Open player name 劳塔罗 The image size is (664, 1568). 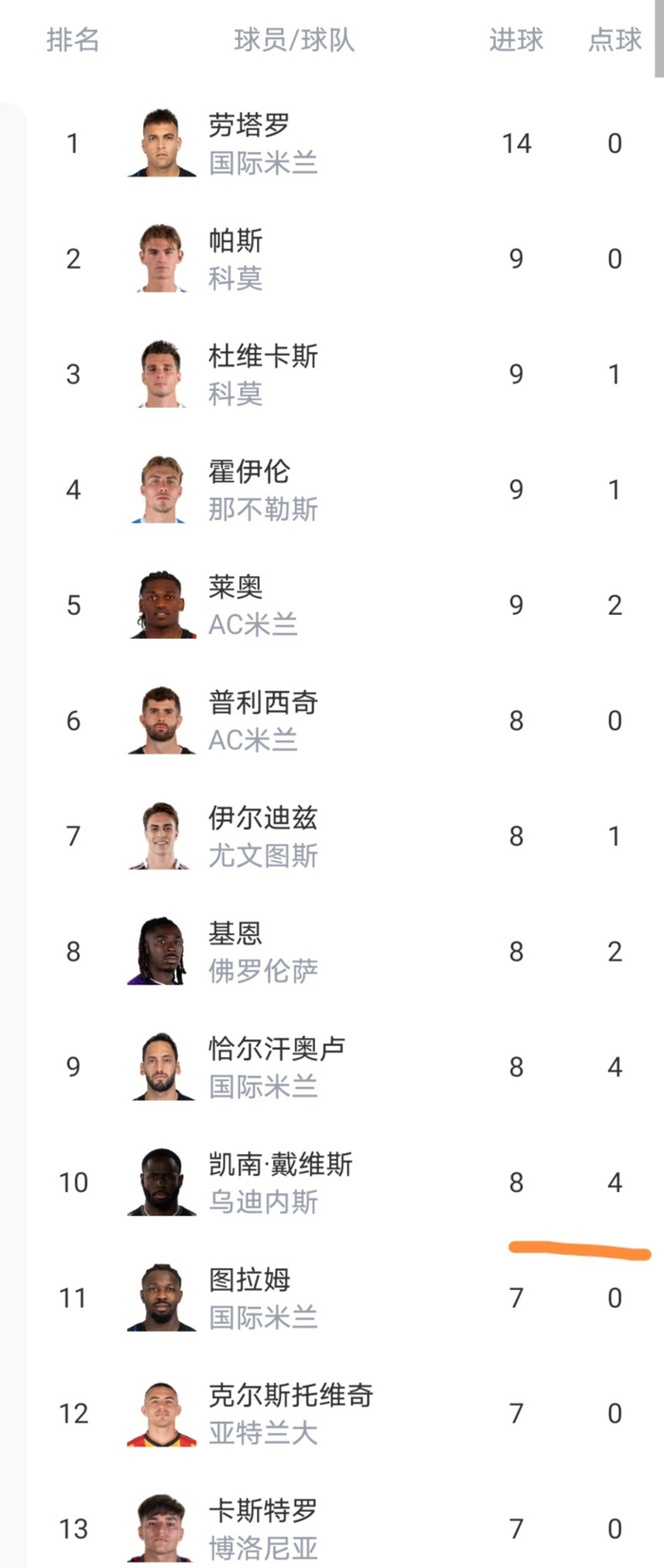point(249,125)
